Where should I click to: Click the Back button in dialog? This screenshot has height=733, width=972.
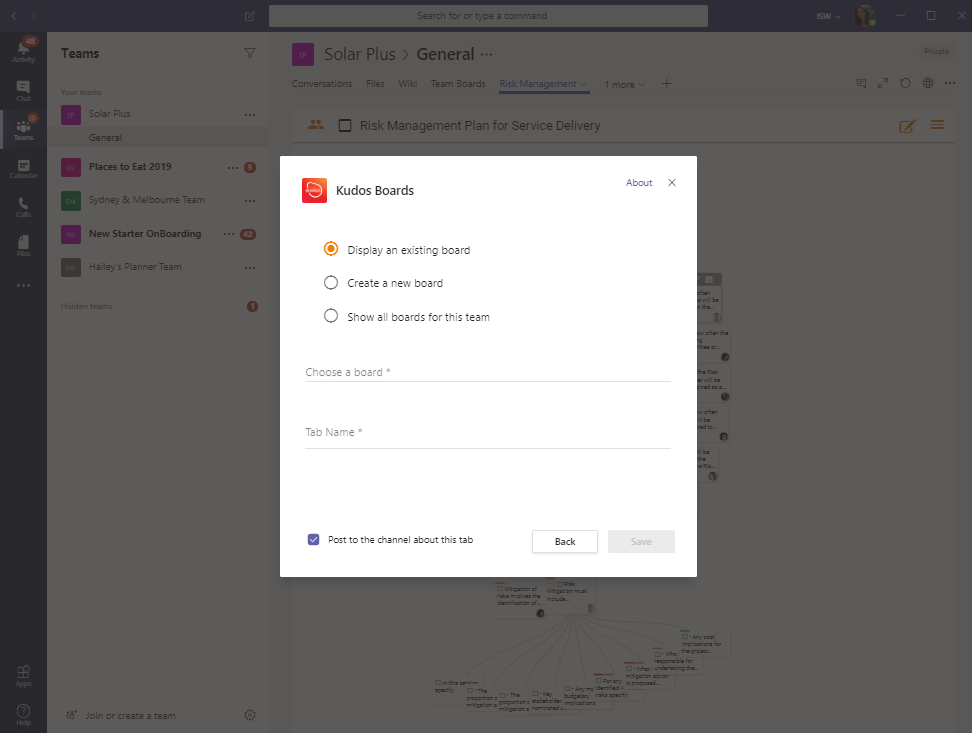[565, 541]
